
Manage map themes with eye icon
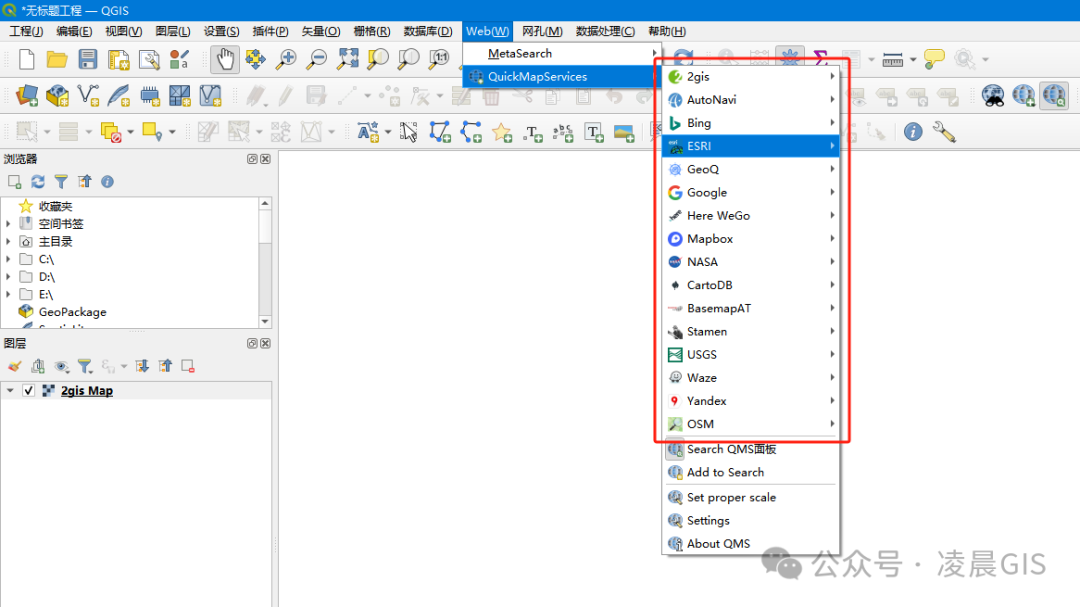coord(61,366)
